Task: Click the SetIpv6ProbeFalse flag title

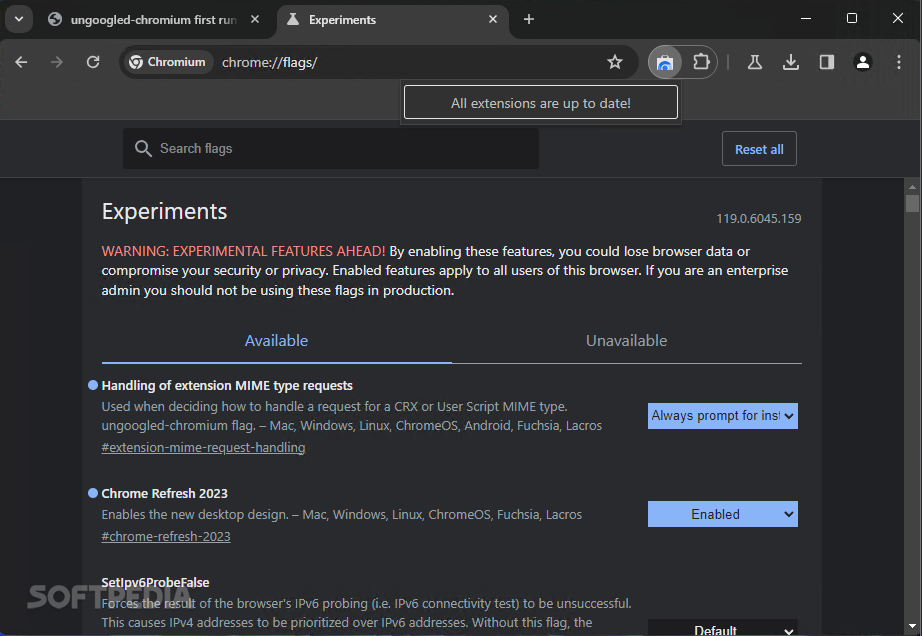Action: point(155,583)
